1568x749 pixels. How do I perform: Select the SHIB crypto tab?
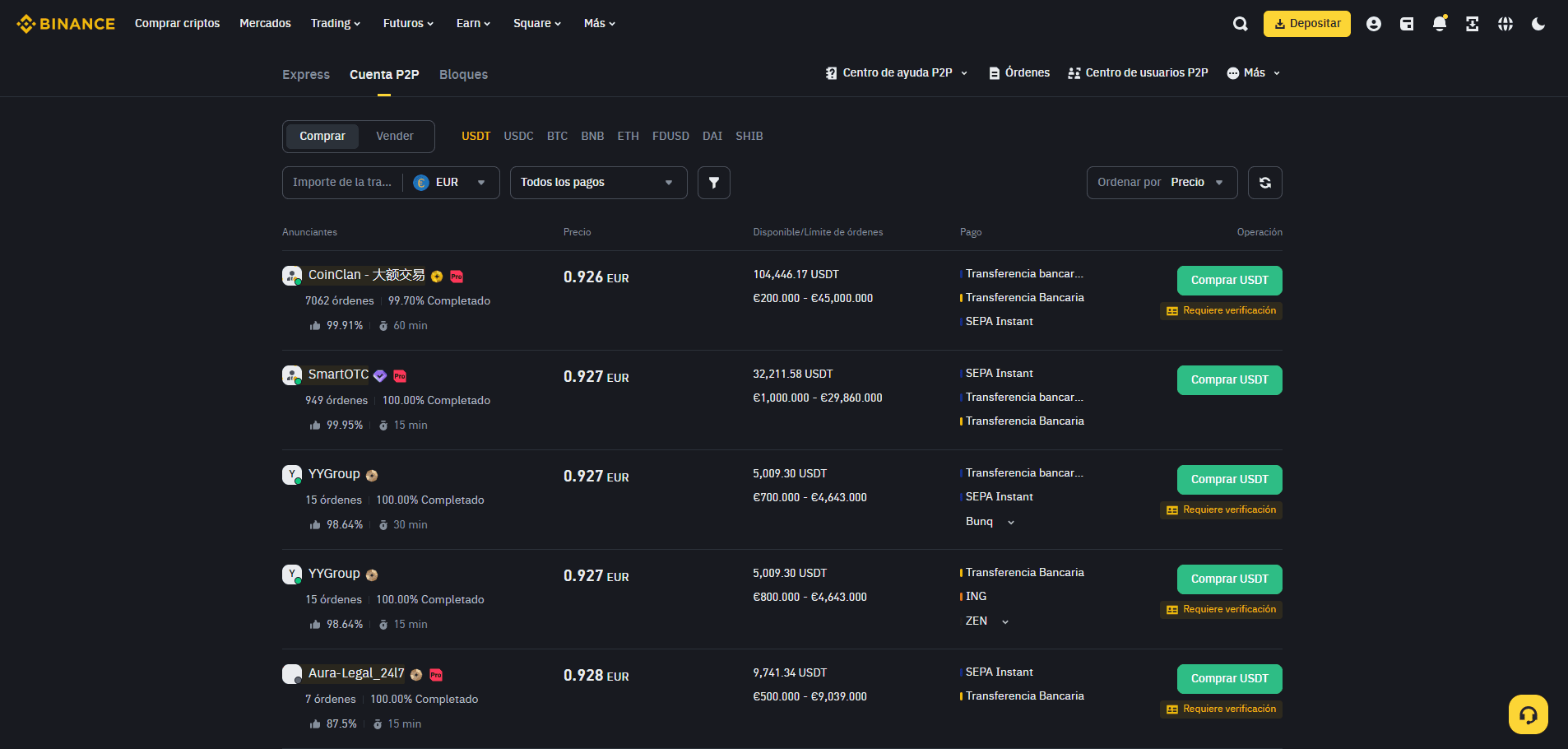point(749,137)
